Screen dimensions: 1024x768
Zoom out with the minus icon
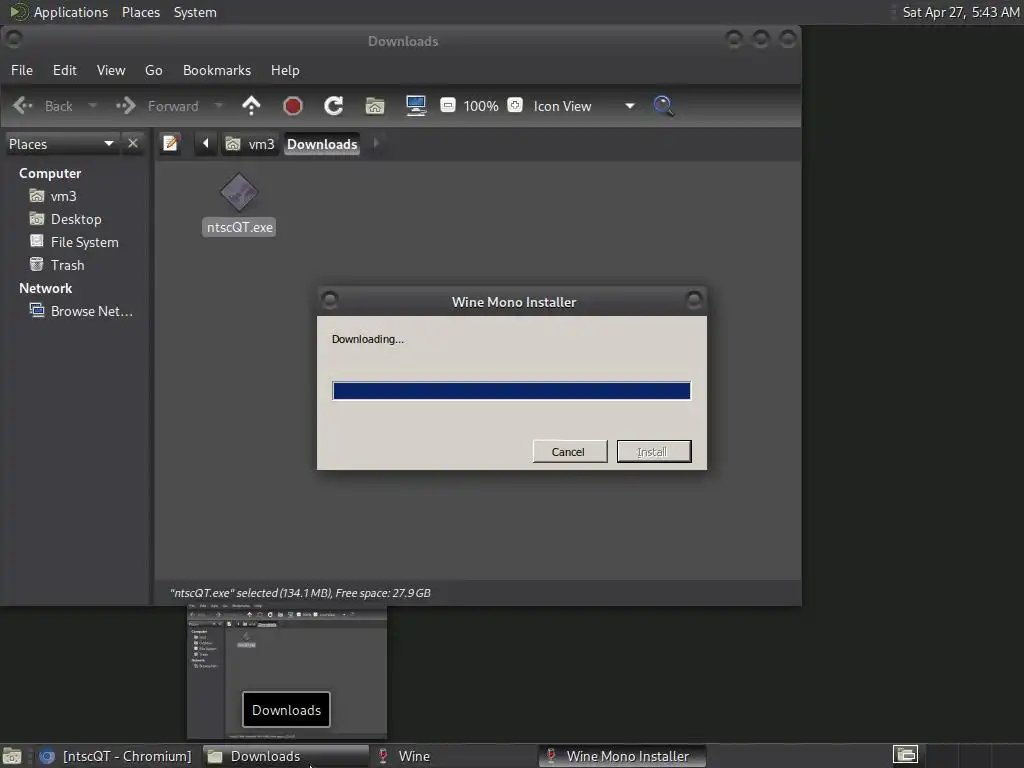(x=447, y=105)
